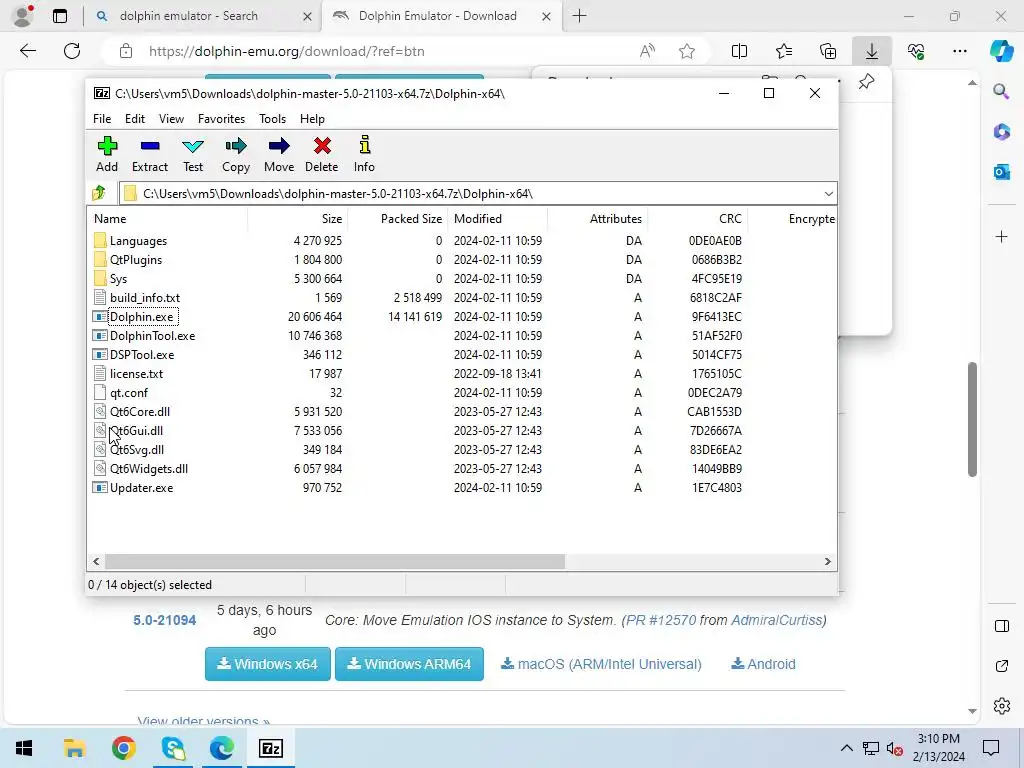Select DolphinTool.exe file
This screenshot has width=1024, height=768.
152,336
